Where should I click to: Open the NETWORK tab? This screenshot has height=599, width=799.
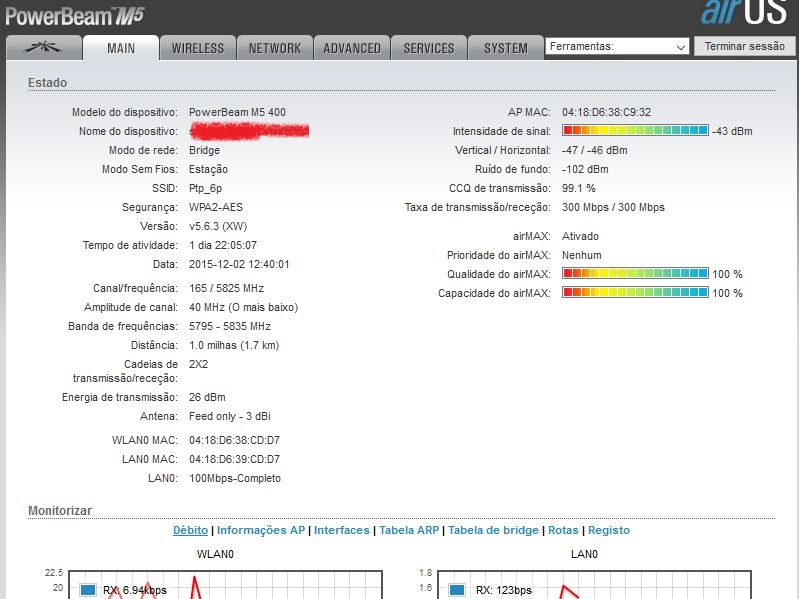[x=275, y=48]
